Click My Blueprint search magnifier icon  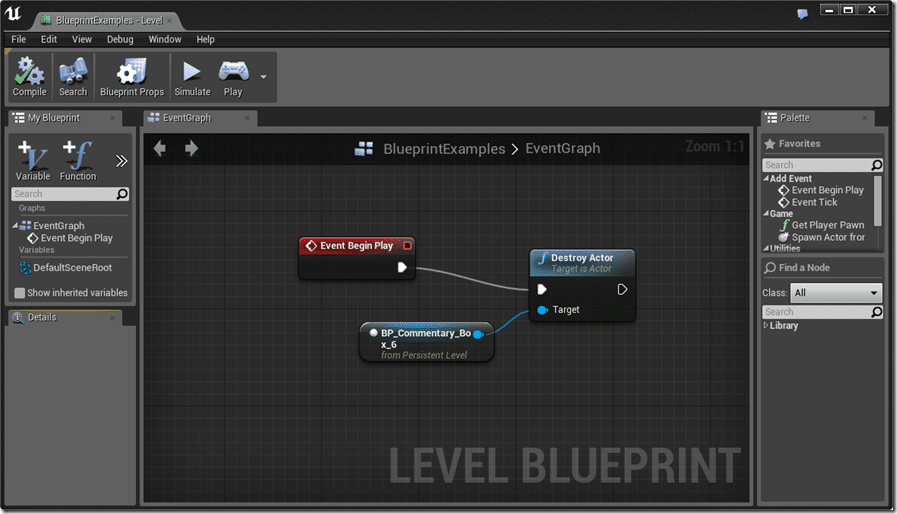coord(122,194)
